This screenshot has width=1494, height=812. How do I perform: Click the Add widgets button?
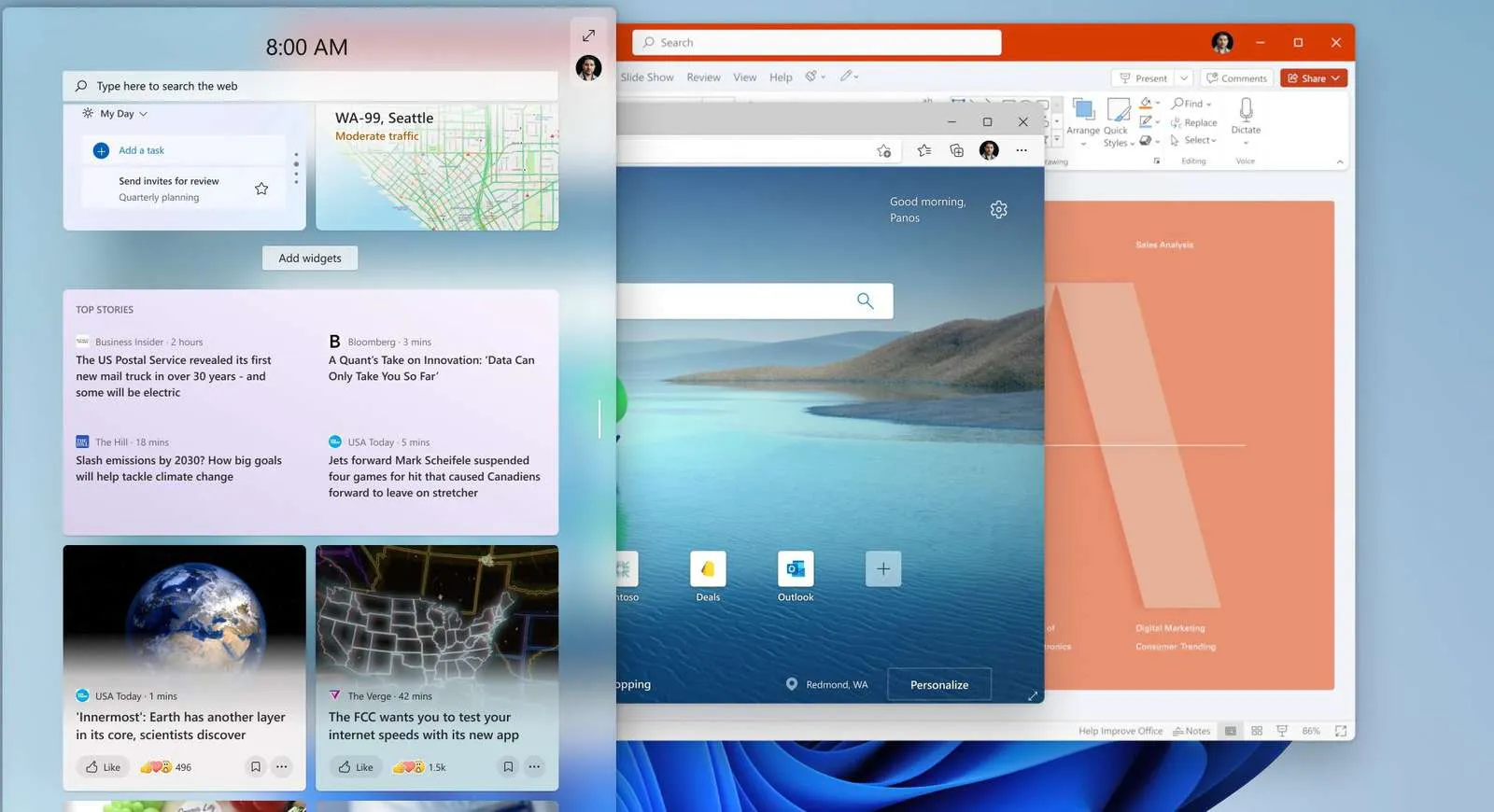[310, 259]
